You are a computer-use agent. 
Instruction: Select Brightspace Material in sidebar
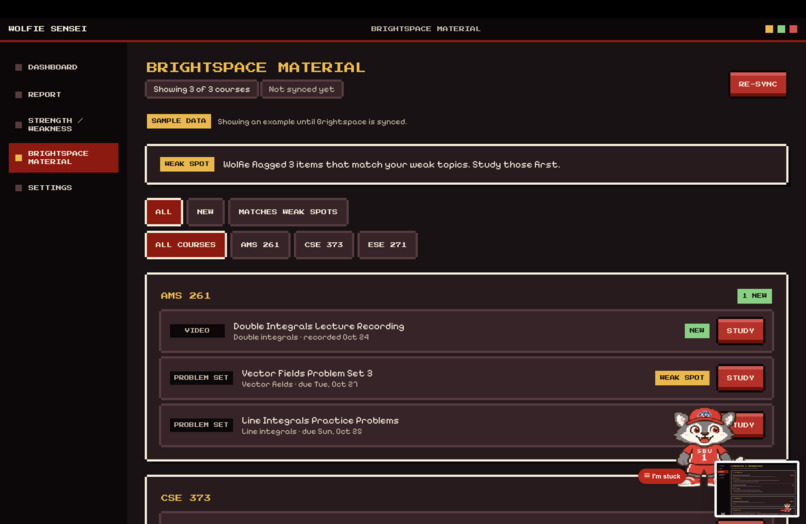point(63,157)
